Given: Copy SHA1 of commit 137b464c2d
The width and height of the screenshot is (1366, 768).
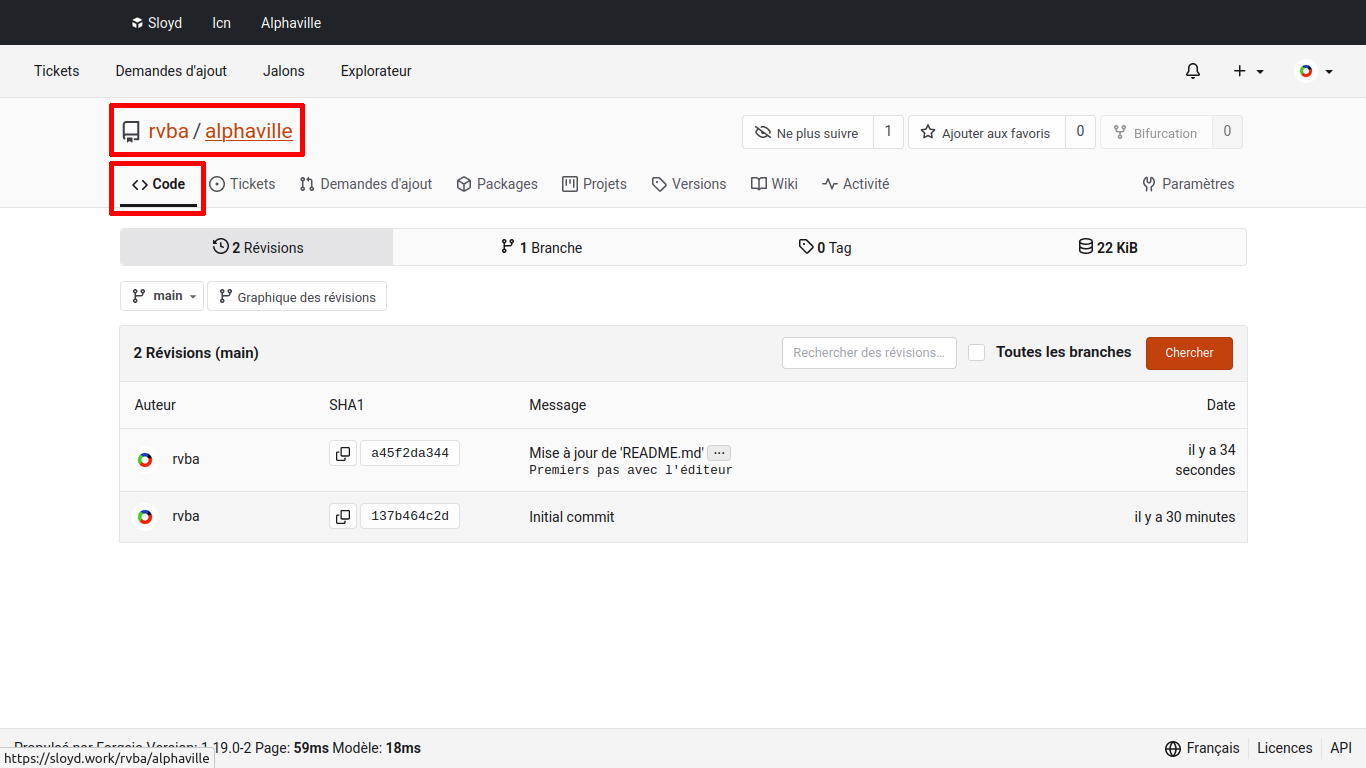Looking at the screenshot, I should 343,517.
